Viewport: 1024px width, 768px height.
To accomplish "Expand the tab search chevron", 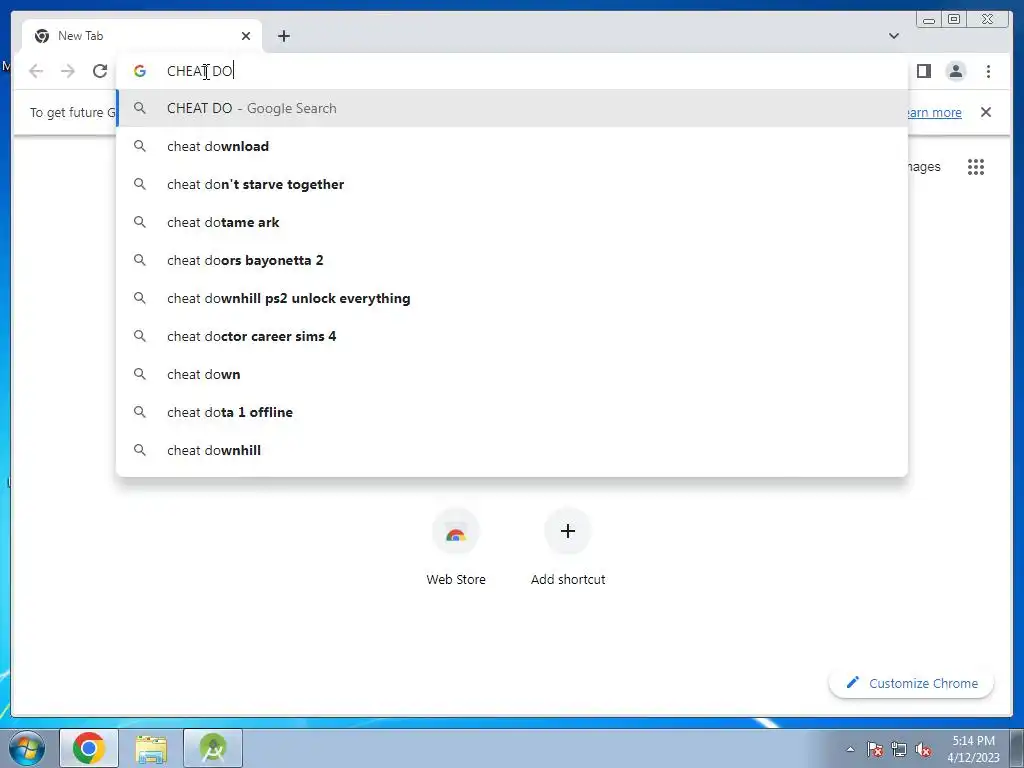I will click(893, 36).
